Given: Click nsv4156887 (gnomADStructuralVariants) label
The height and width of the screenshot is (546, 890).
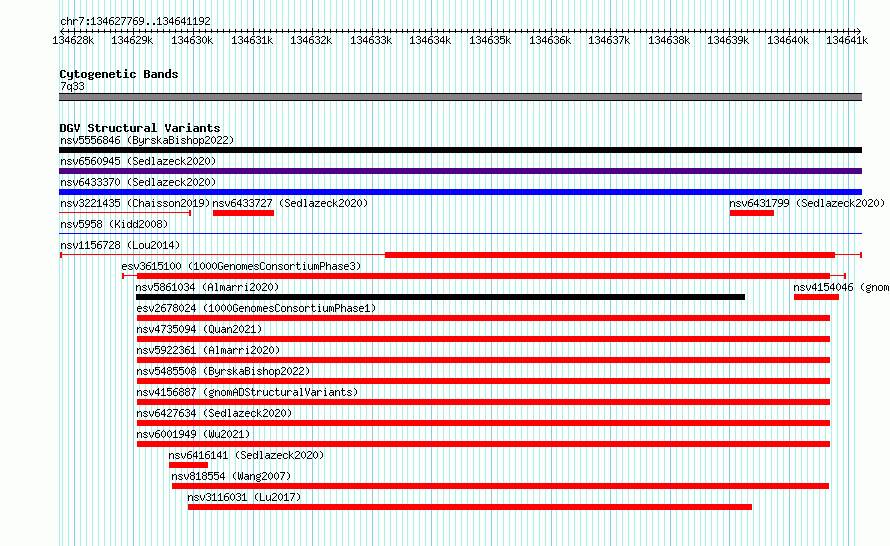Looking at the screenshot, I should pos(247,392).
